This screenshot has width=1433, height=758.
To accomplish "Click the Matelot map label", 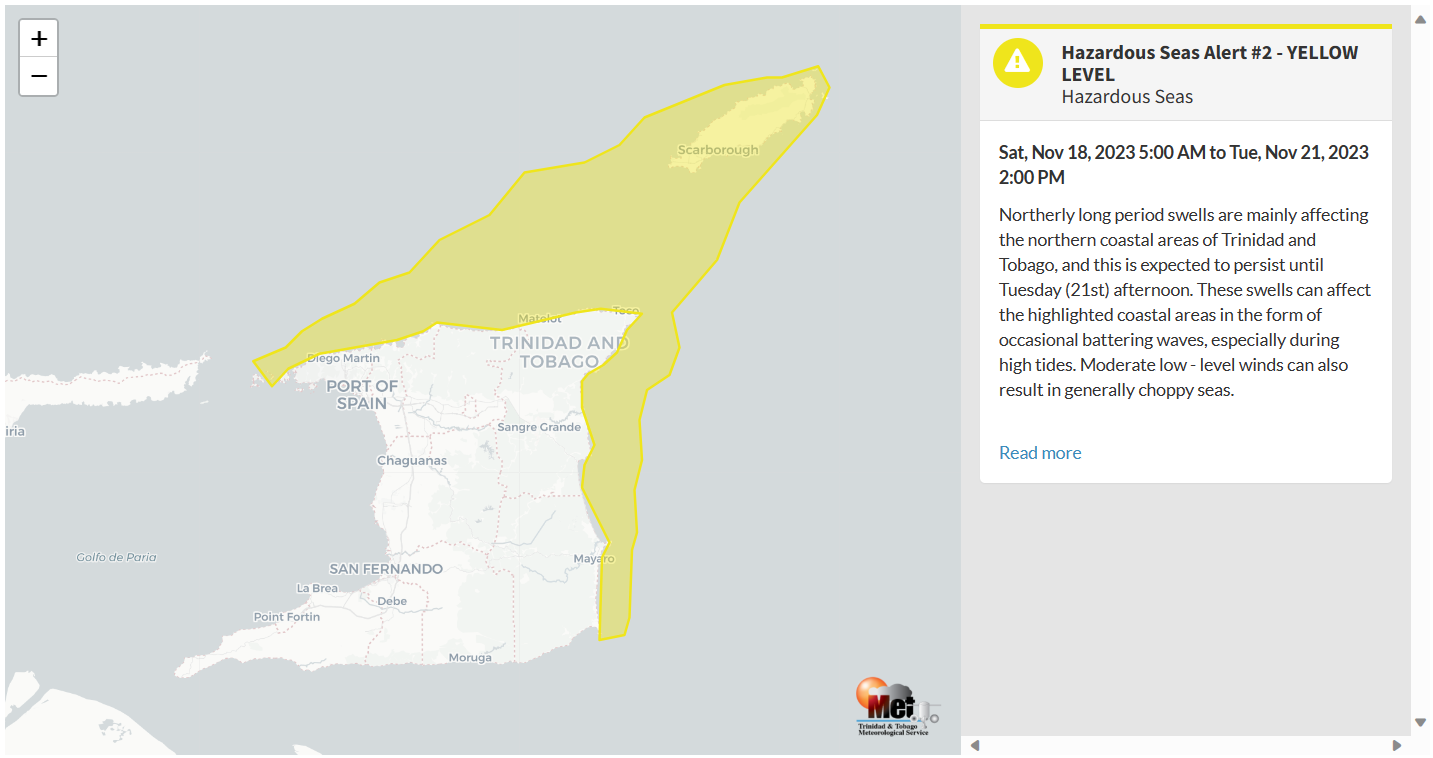I will tap(540, 319).
